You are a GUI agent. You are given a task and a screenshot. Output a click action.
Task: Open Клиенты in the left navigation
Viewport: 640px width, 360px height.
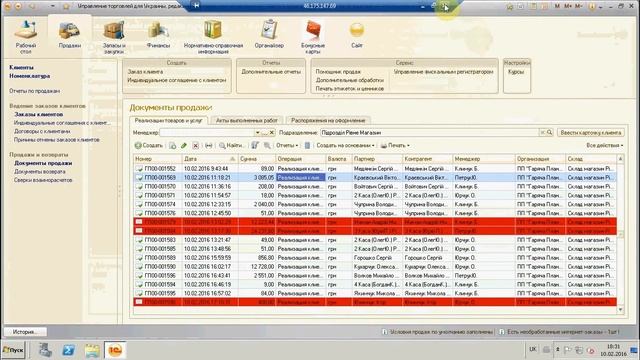point(21,67)
